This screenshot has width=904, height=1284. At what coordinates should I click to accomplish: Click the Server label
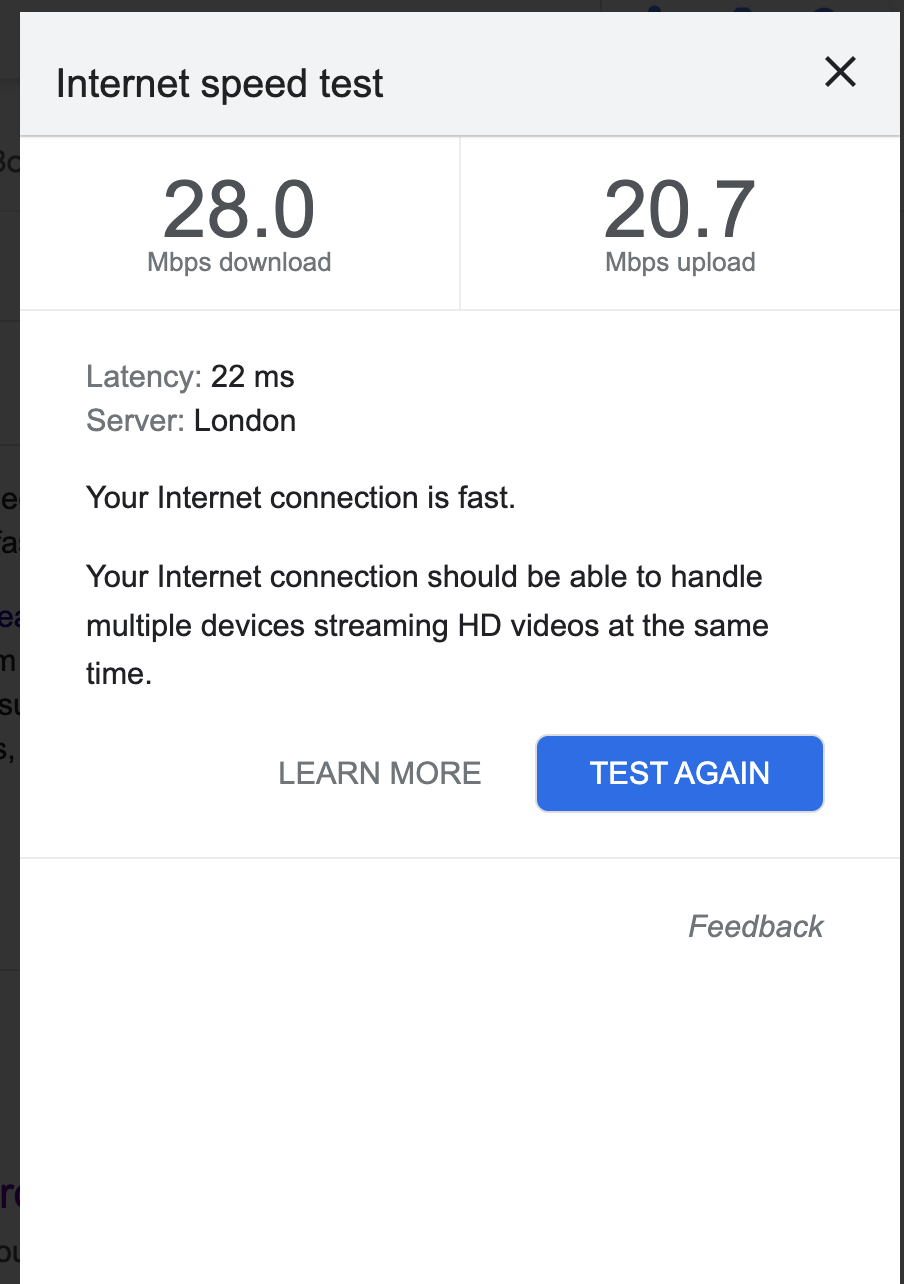point(135,421)
